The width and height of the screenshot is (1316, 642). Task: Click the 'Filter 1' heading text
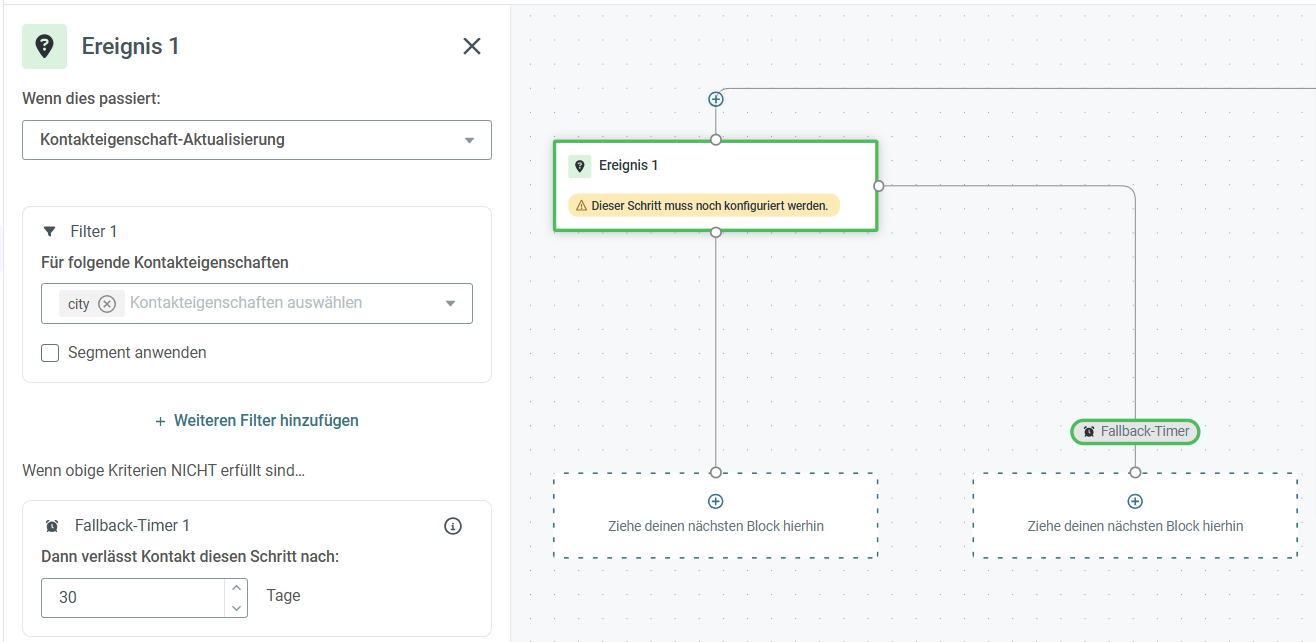click(94, 231)
